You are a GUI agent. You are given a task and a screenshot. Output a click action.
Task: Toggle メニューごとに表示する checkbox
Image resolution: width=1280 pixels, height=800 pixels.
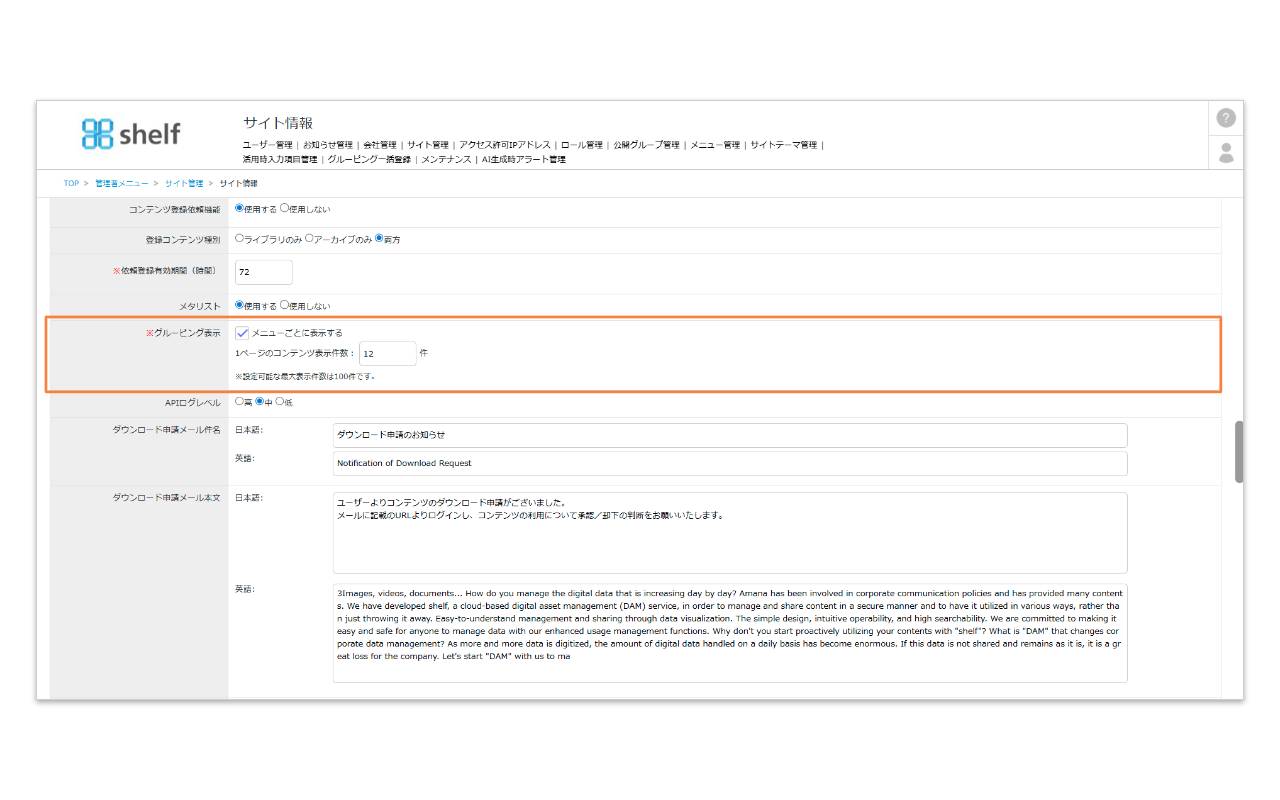pyautogui.click(x=242, y=333)
